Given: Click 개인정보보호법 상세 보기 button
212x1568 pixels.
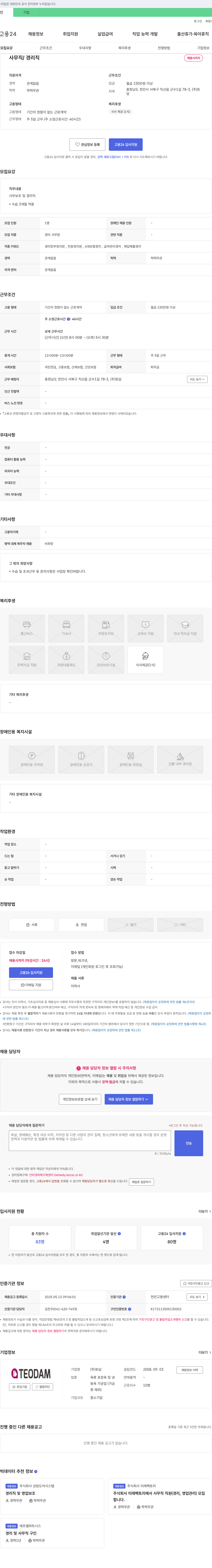Looking at the screenshot, I should coord(80,1099).
